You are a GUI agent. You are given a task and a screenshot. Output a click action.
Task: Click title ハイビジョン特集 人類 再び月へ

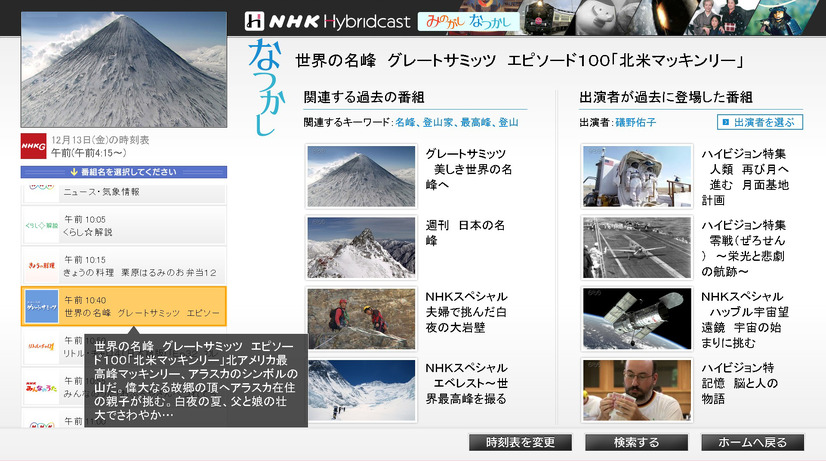coord(745,177)
